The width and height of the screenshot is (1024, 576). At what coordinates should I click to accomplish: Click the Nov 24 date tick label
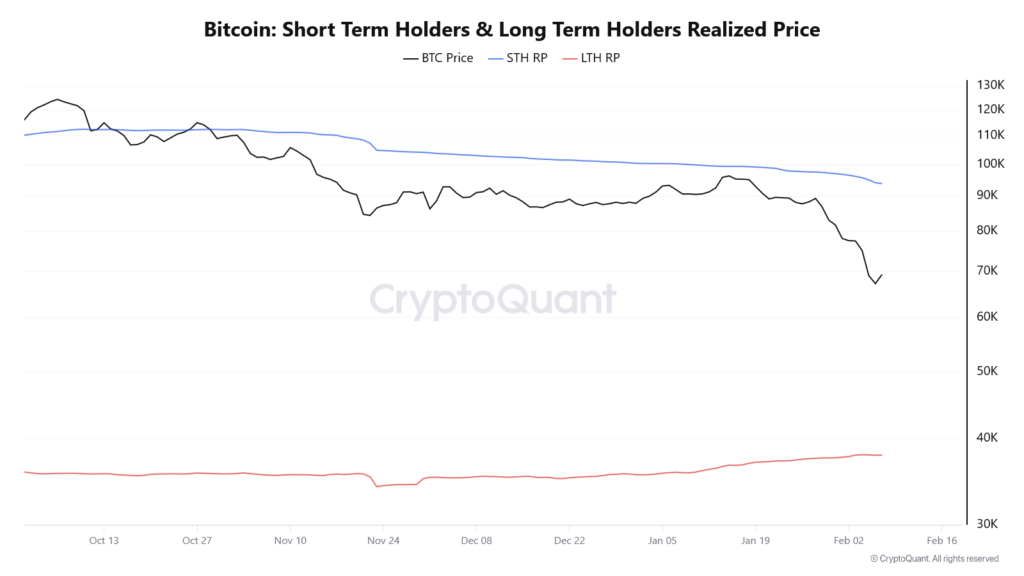click(383, 540)
